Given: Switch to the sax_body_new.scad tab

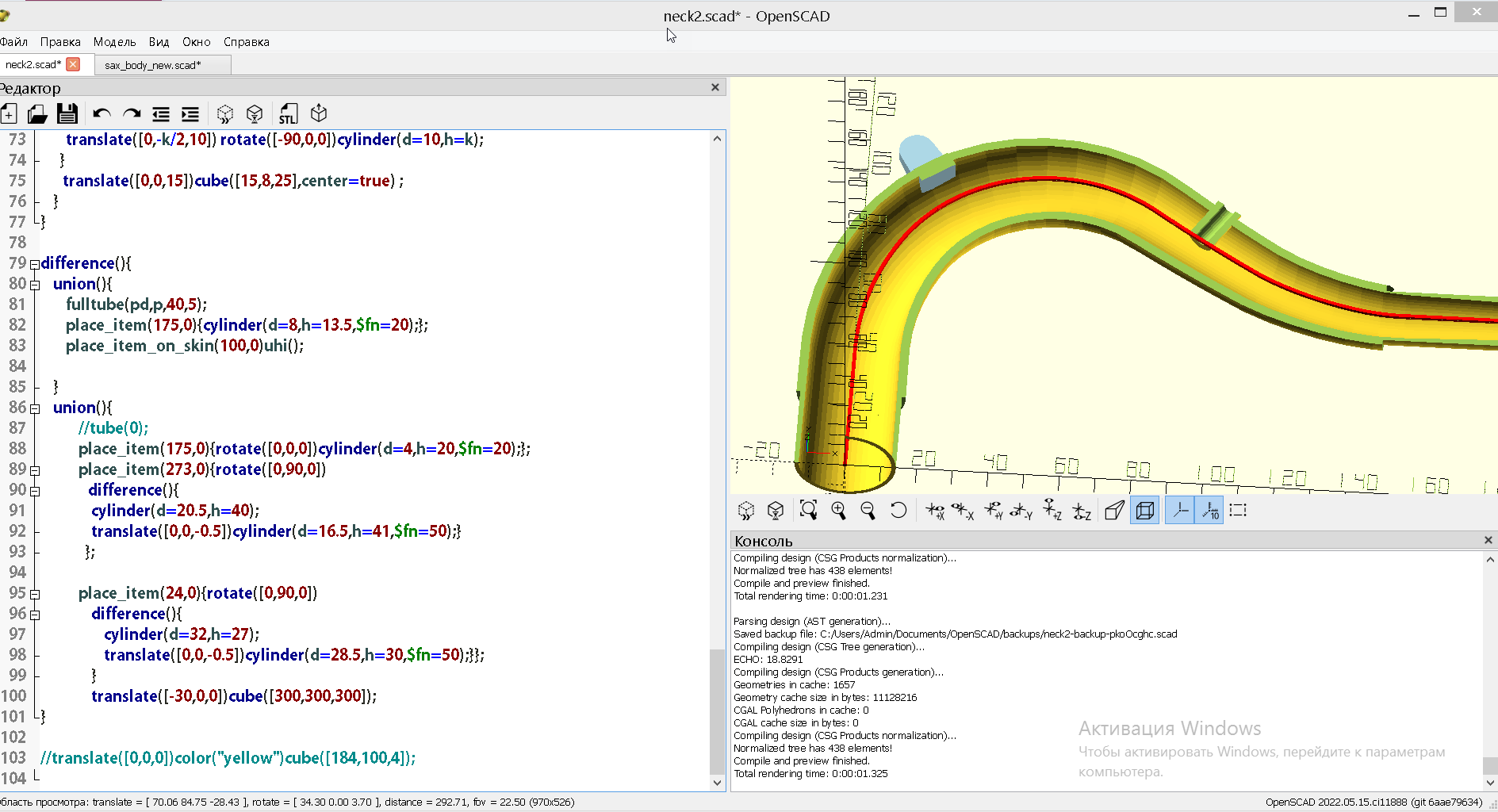Looking at the screenshot, I should pos(153,65).
